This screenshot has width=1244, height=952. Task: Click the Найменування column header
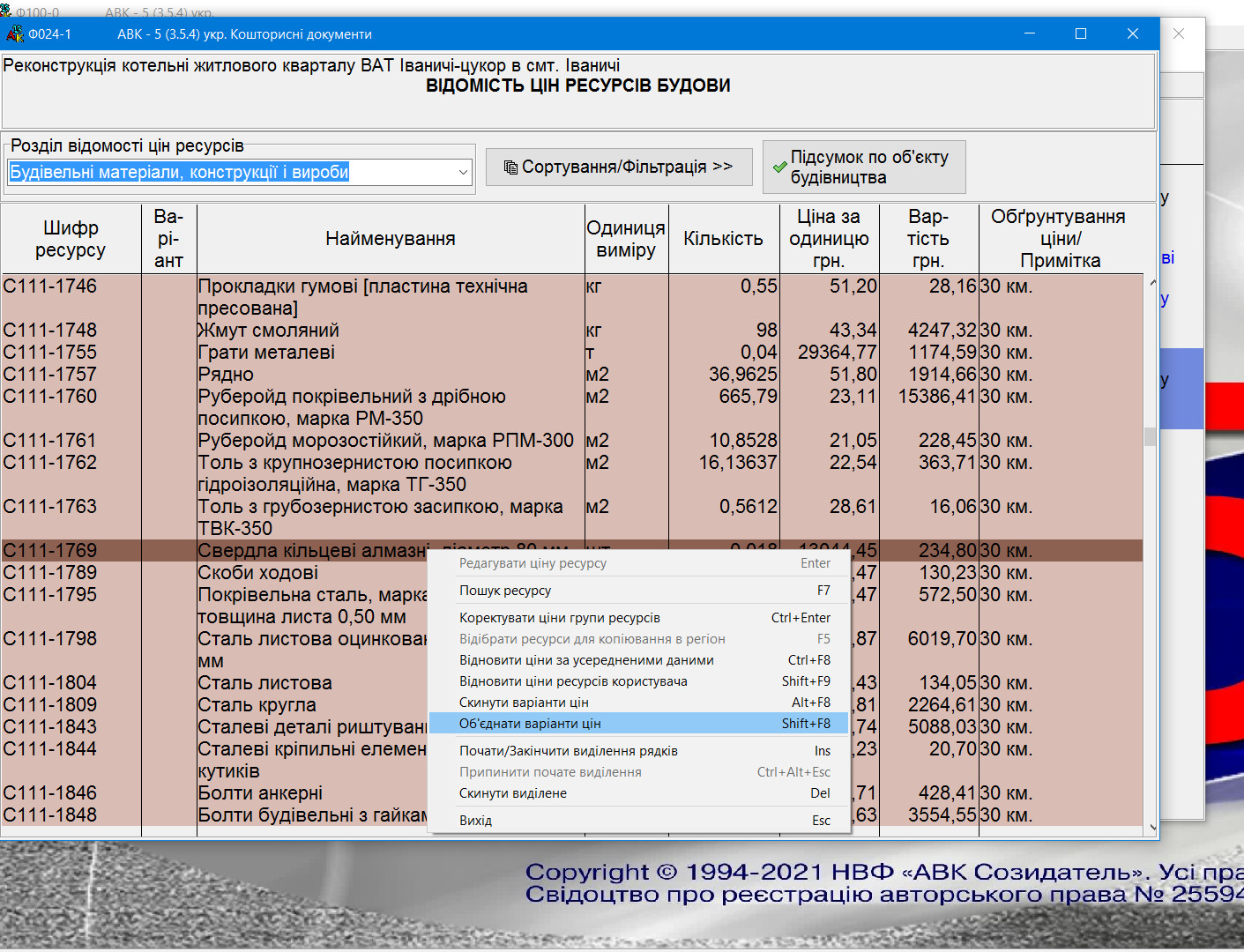click(x=391, y=239)
